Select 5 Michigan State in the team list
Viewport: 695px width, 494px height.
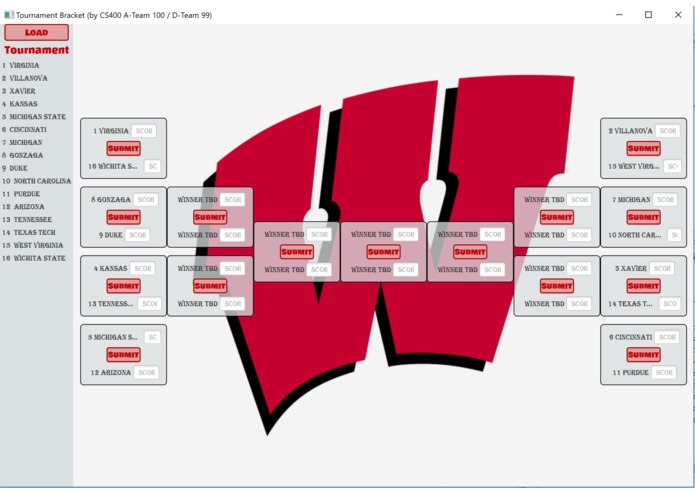pyautogui.click(x=34, y=117)
